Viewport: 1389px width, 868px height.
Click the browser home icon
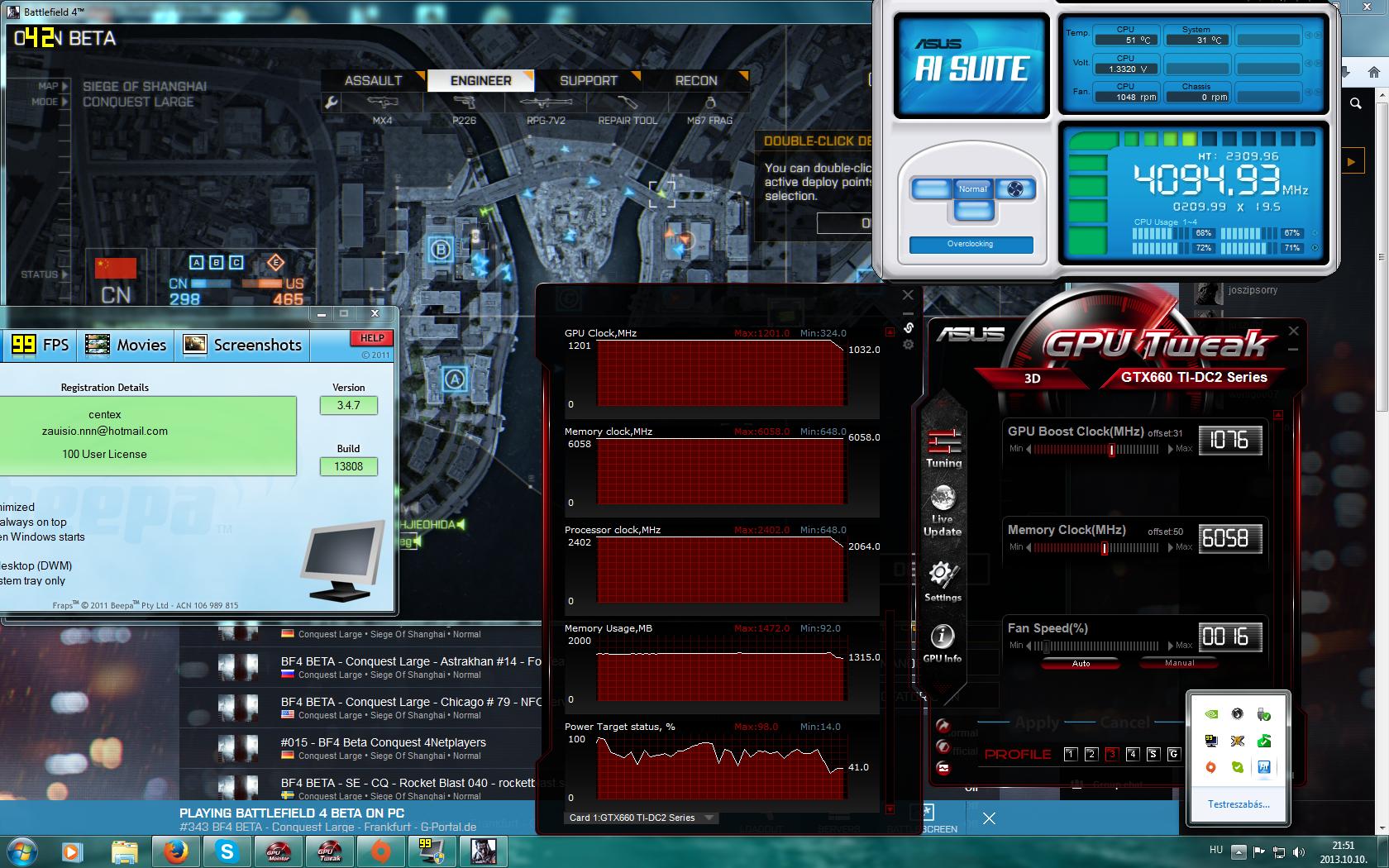[1374, 73]
